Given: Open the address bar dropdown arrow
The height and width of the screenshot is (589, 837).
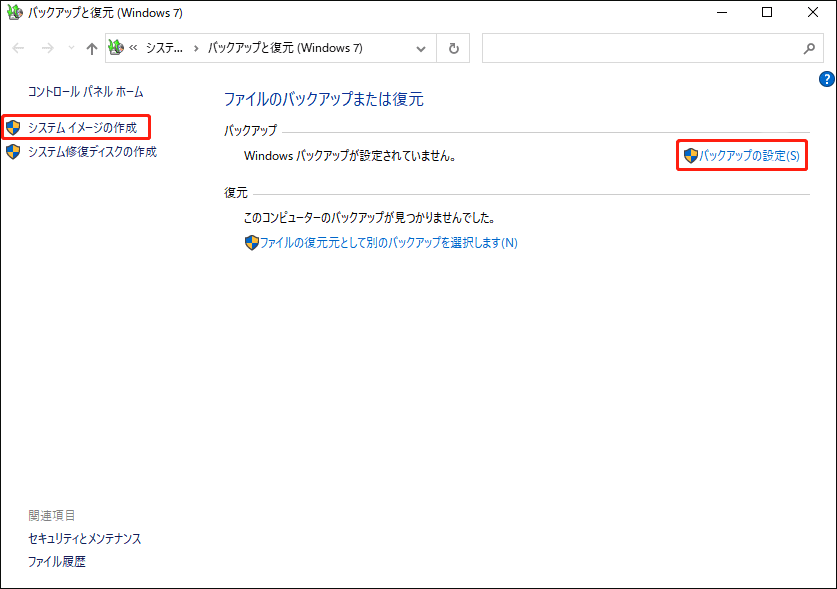Looking at the screenshot, I should [x=421, y=47].
